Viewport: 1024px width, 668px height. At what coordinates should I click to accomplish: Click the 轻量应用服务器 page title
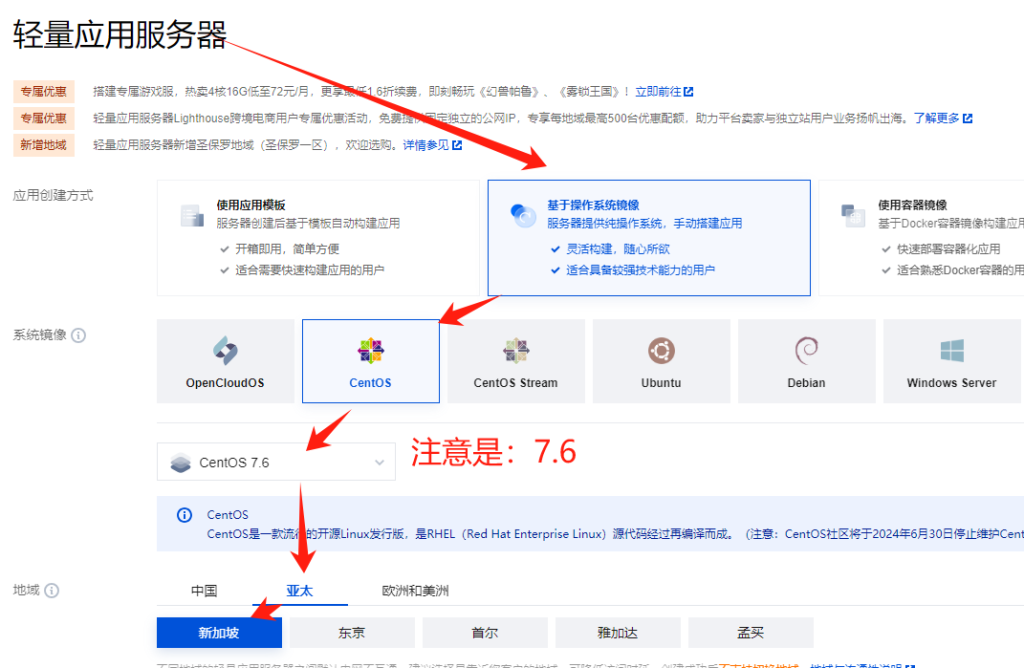(x=120, y=34)
